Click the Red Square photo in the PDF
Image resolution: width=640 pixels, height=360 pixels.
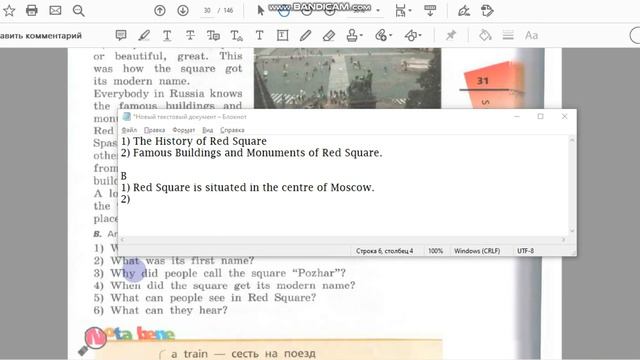coord(347,78)
